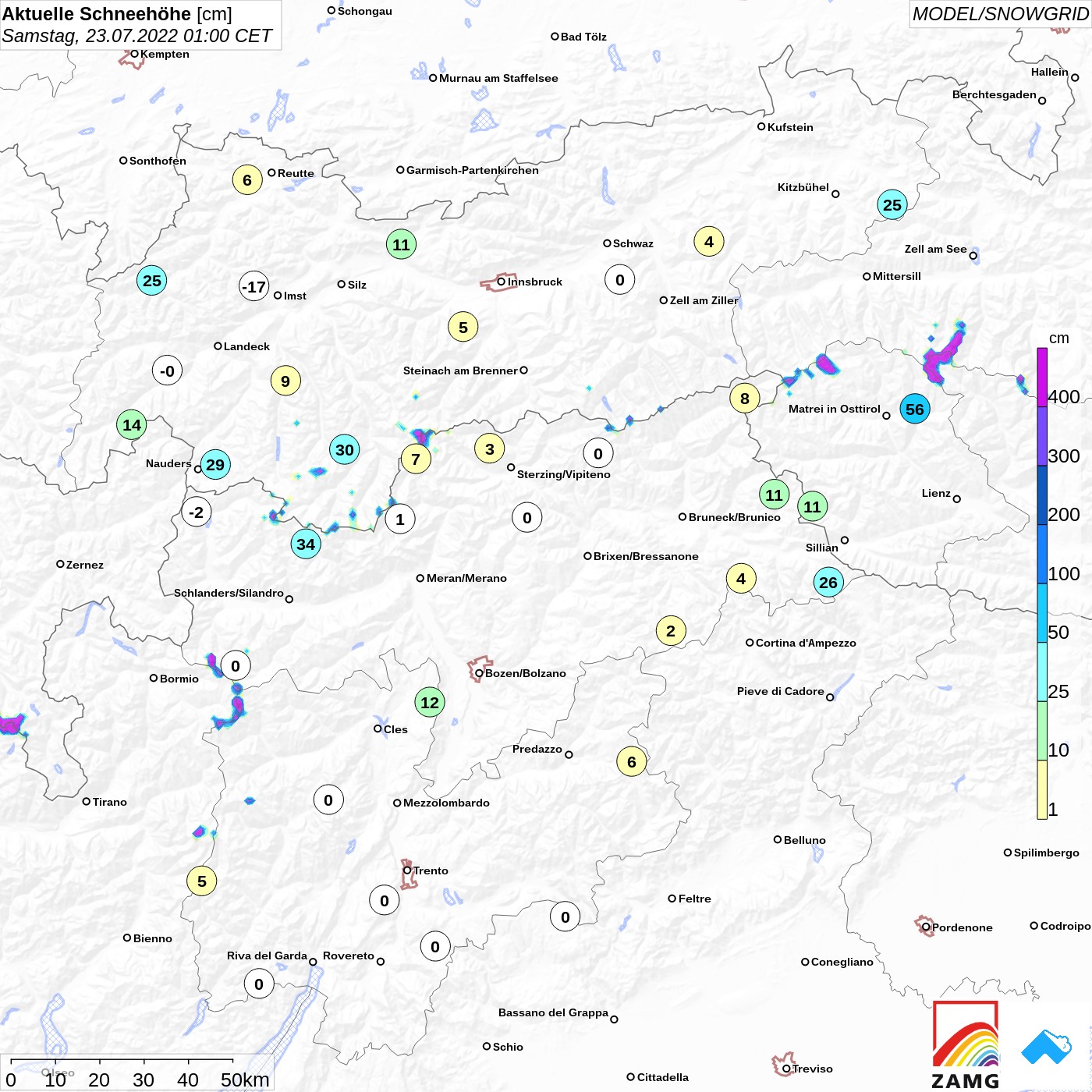Click the Aktuelle Schneehöhe [cm] title
The width and height of the screenshot is (1092, 1092).
pyautogui.click(x=117, y=14)
